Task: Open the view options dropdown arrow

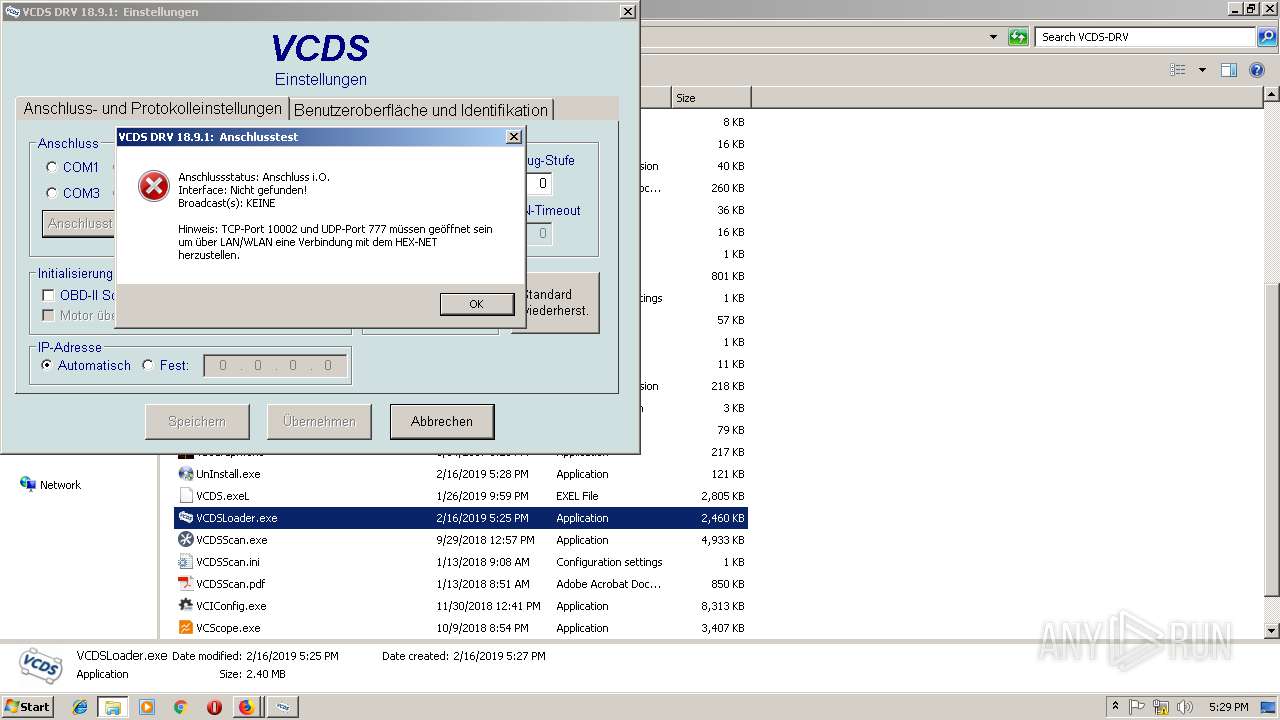Action: point(1202,70)
